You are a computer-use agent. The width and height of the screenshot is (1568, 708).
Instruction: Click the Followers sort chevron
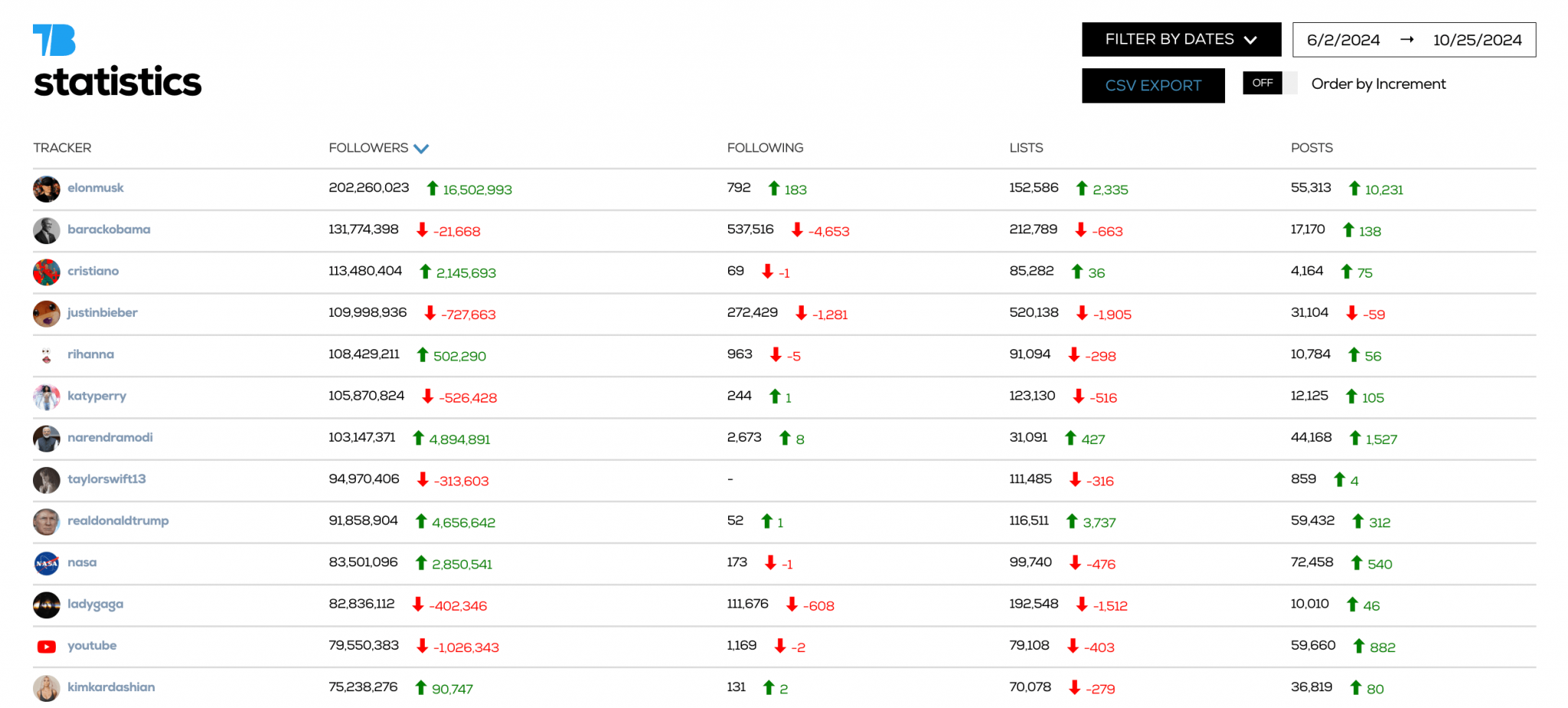(x=421, y=148)
